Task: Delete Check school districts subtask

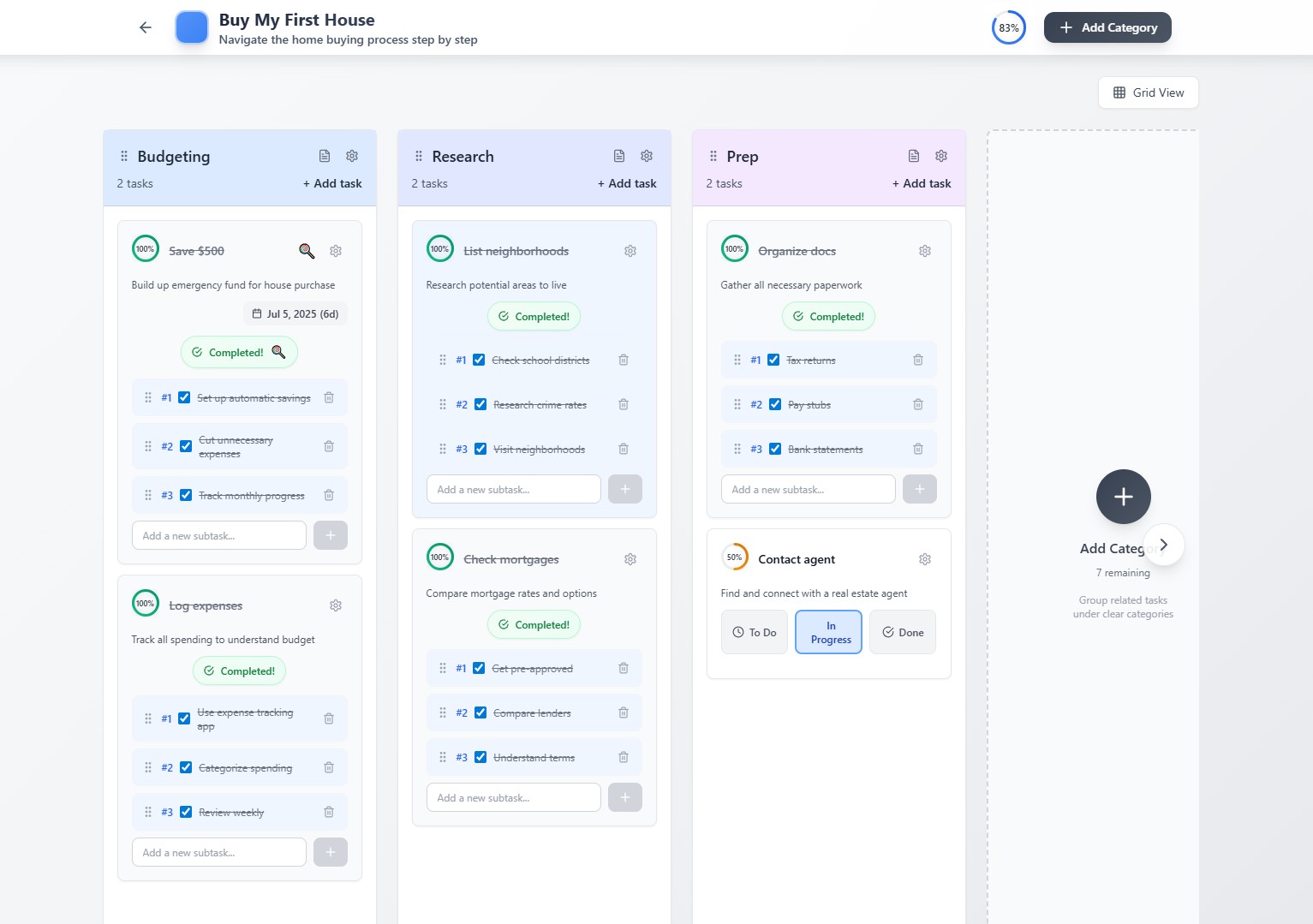Action: (x=624, y=360)
